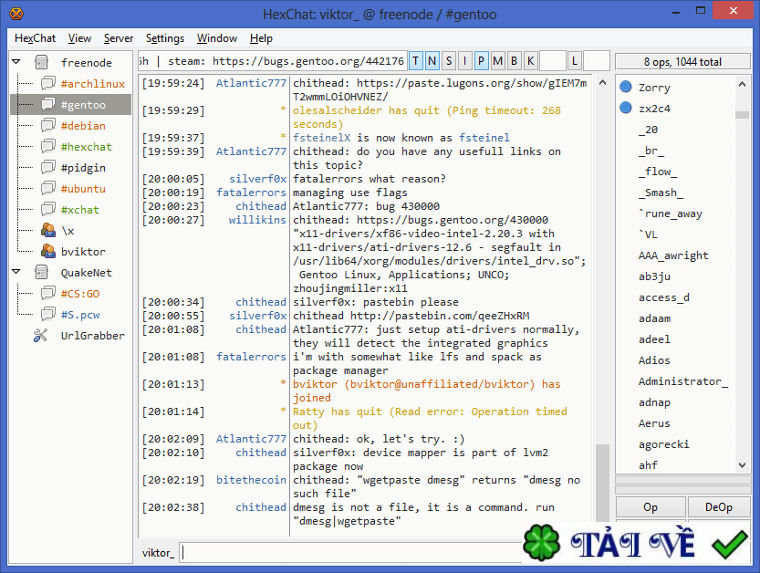The width and height of the screenshot is (760, 573).
Task: Collapse the QuakeNet server tree
Action: [x=17, y=272]
